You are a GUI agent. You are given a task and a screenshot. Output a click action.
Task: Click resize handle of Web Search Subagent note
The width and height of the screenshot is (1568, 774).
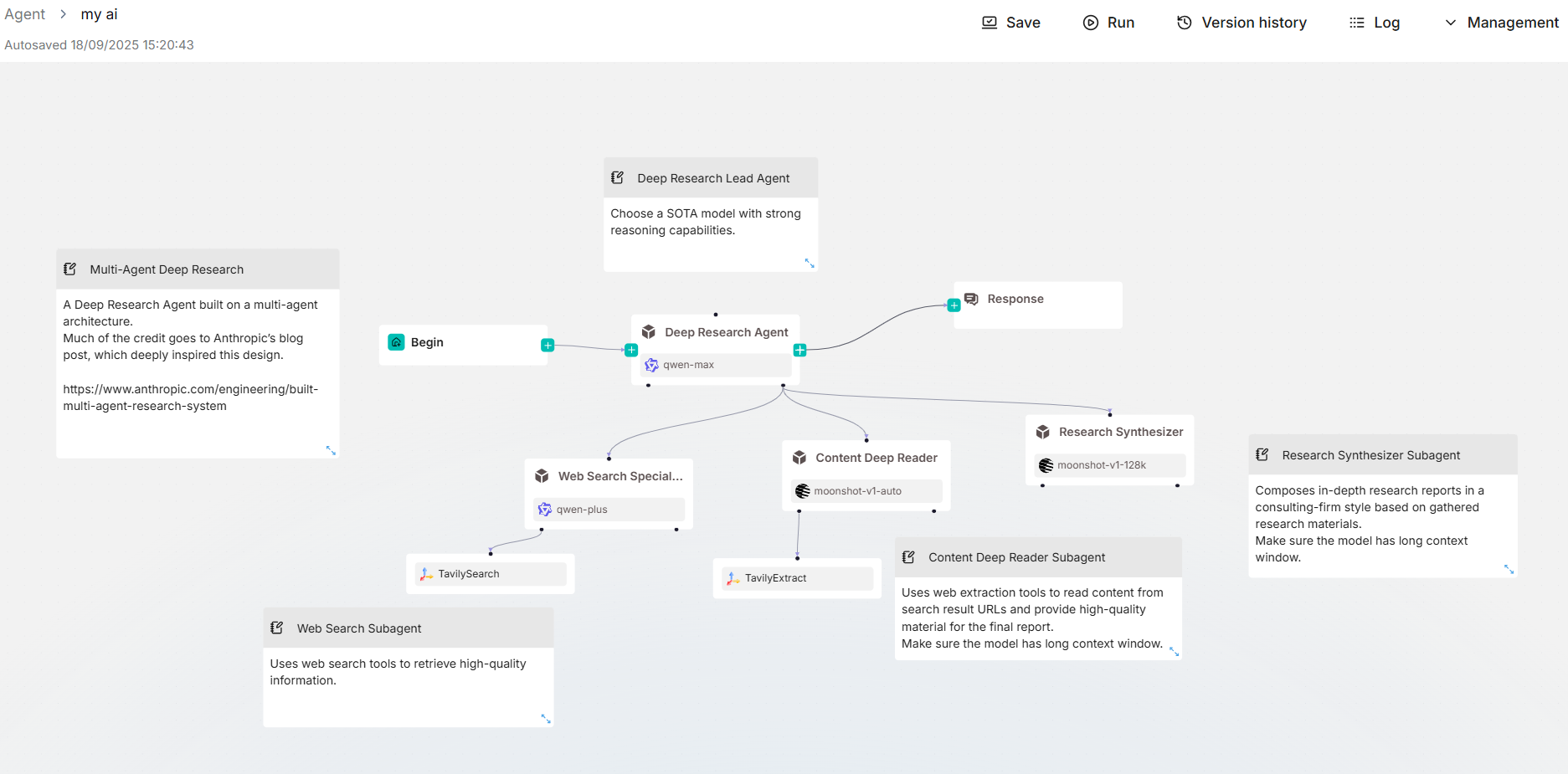click(x=546, y=718)
